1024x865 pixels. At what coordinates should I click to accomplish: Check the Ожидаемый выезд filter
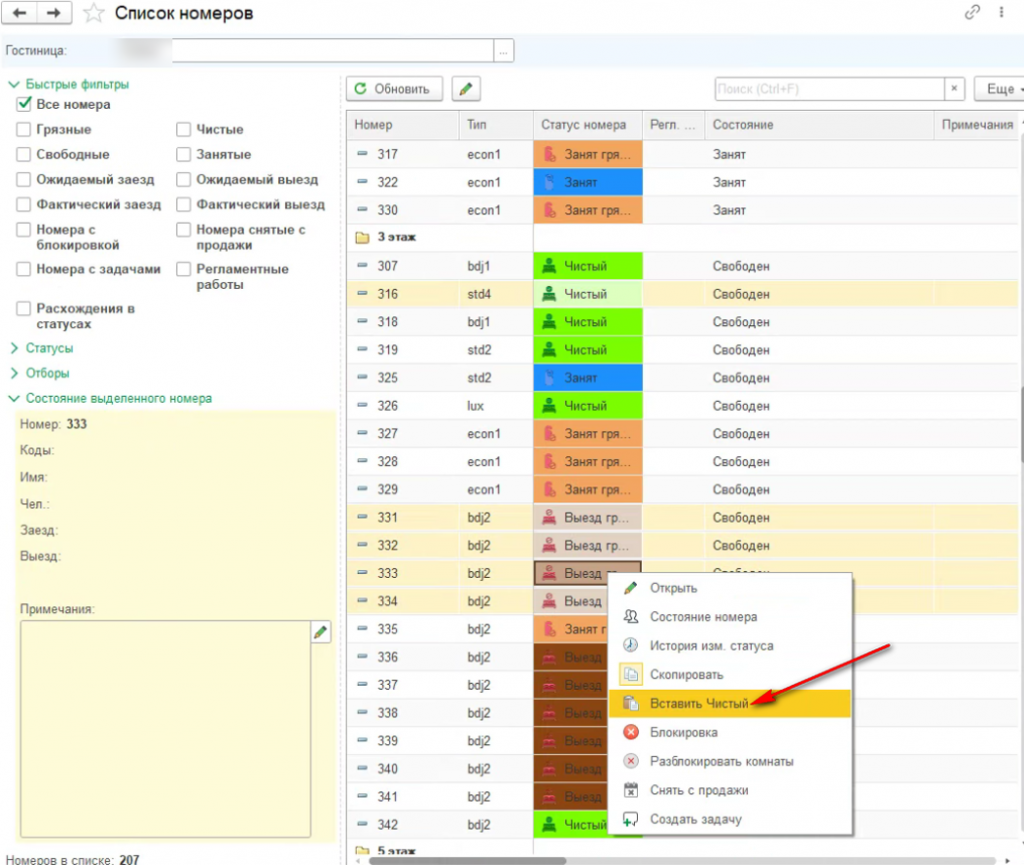(x=184, y=180)
